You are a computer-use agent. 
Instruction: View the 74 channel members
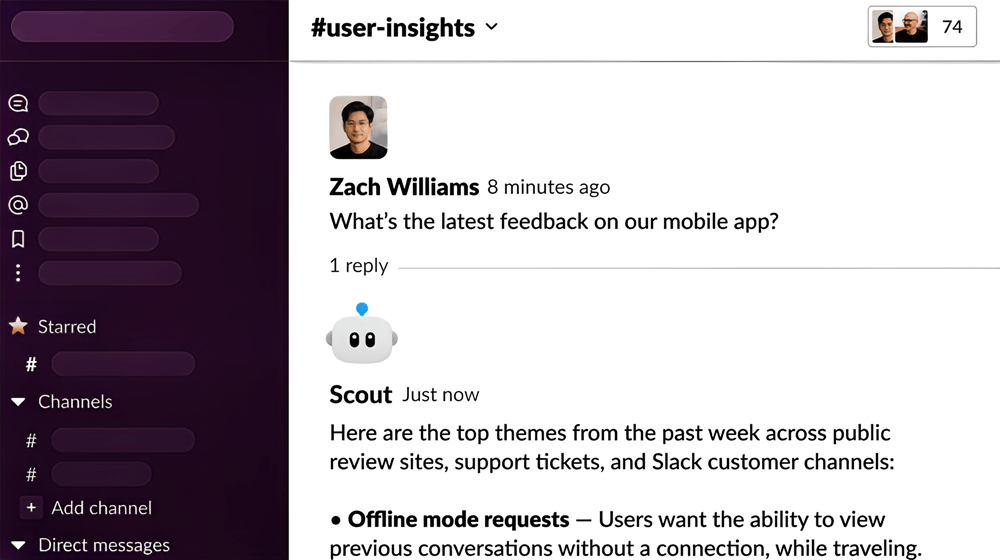(x=922, y=27)
